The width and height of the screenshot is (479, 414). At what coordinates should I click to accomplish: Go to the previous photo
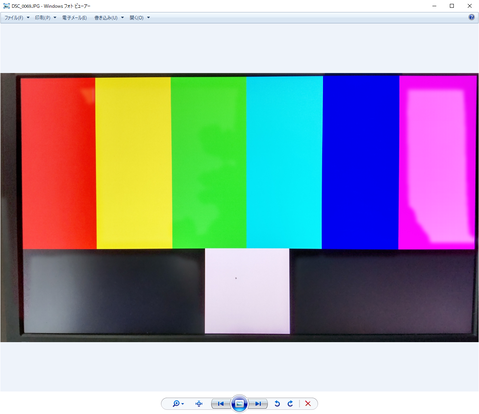point(220,404)
